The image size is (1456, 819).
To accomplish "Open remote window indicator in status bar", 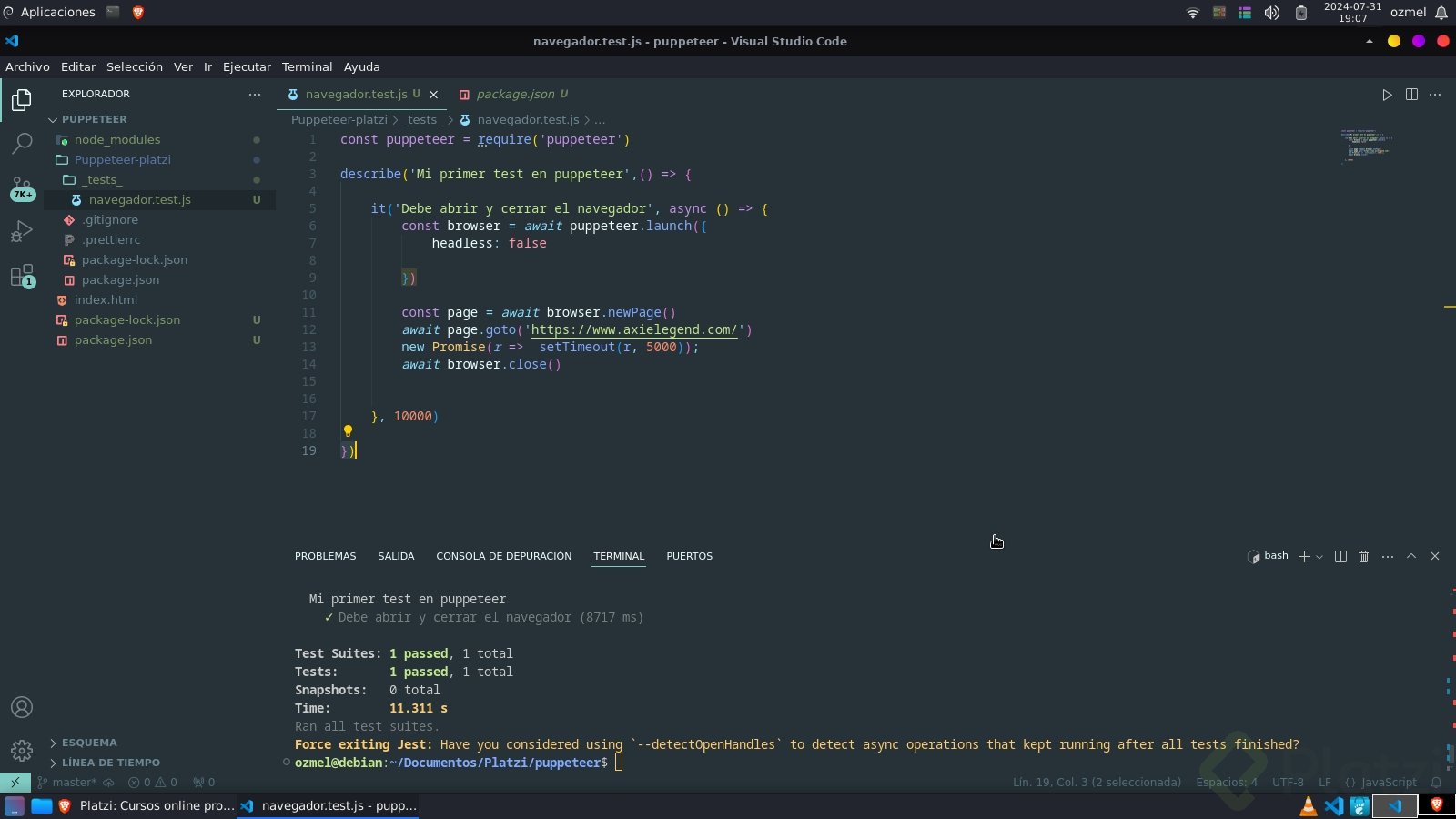I will pos(15,782).
